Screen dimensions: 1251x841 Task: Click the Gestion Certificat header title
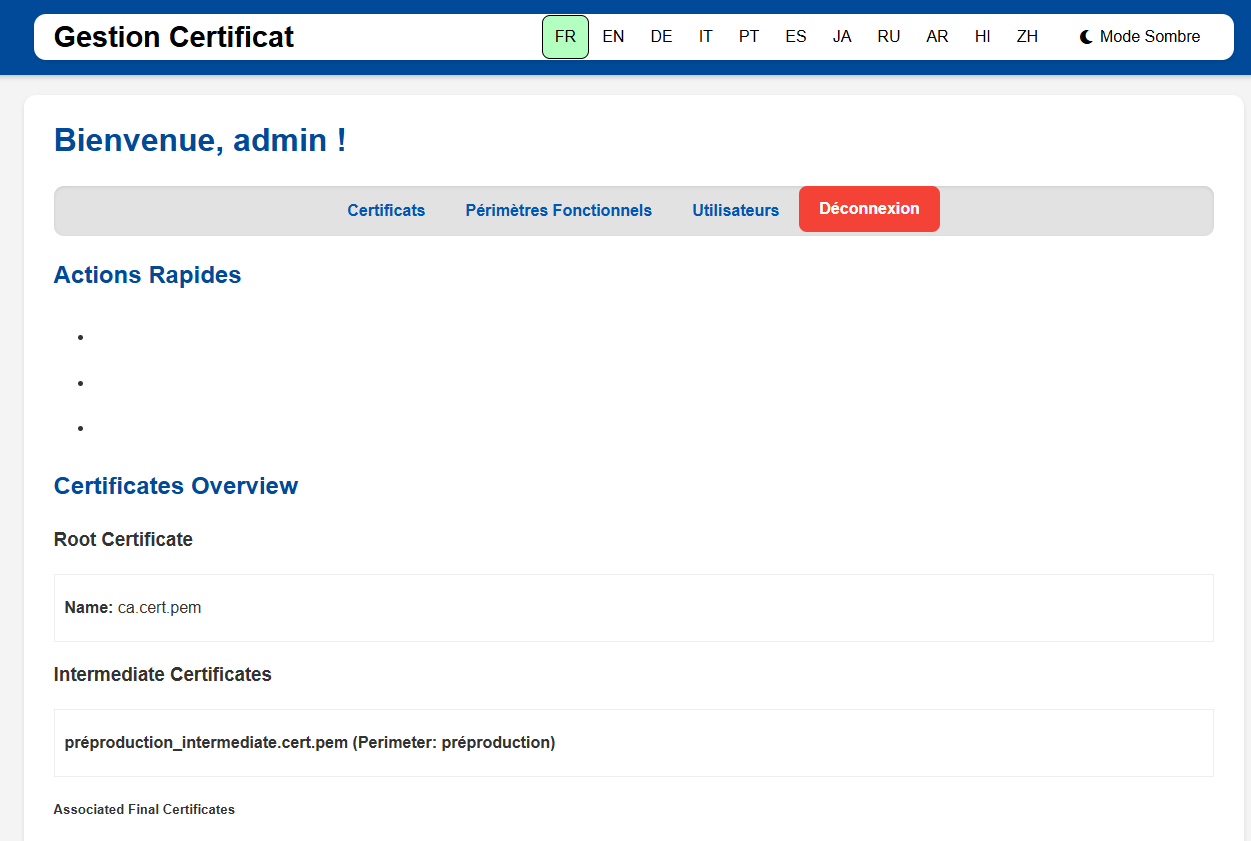pyautogui.click(x=174, y=37)
